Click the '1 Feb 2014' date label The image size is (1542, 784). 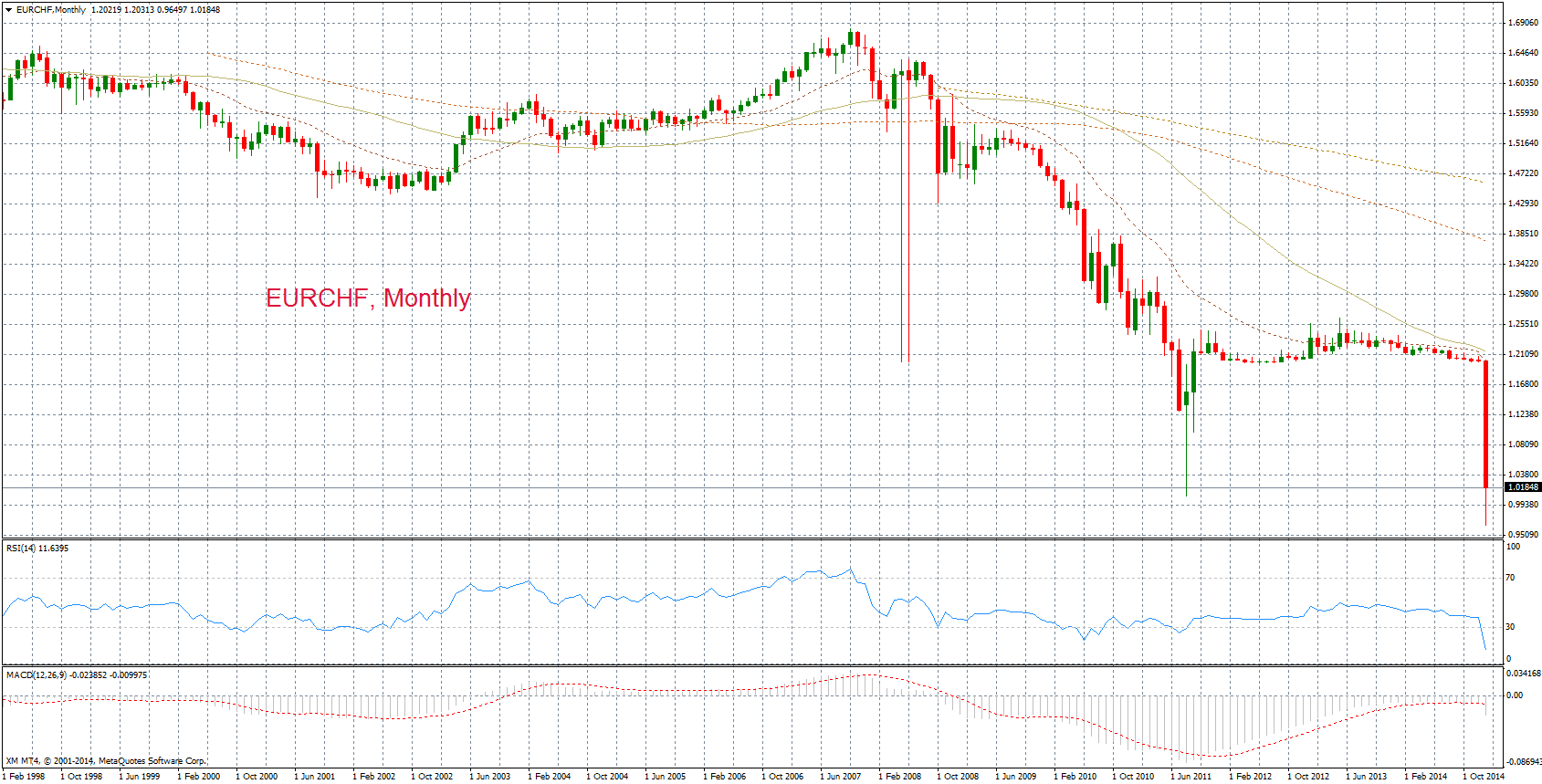[1425, 776]
